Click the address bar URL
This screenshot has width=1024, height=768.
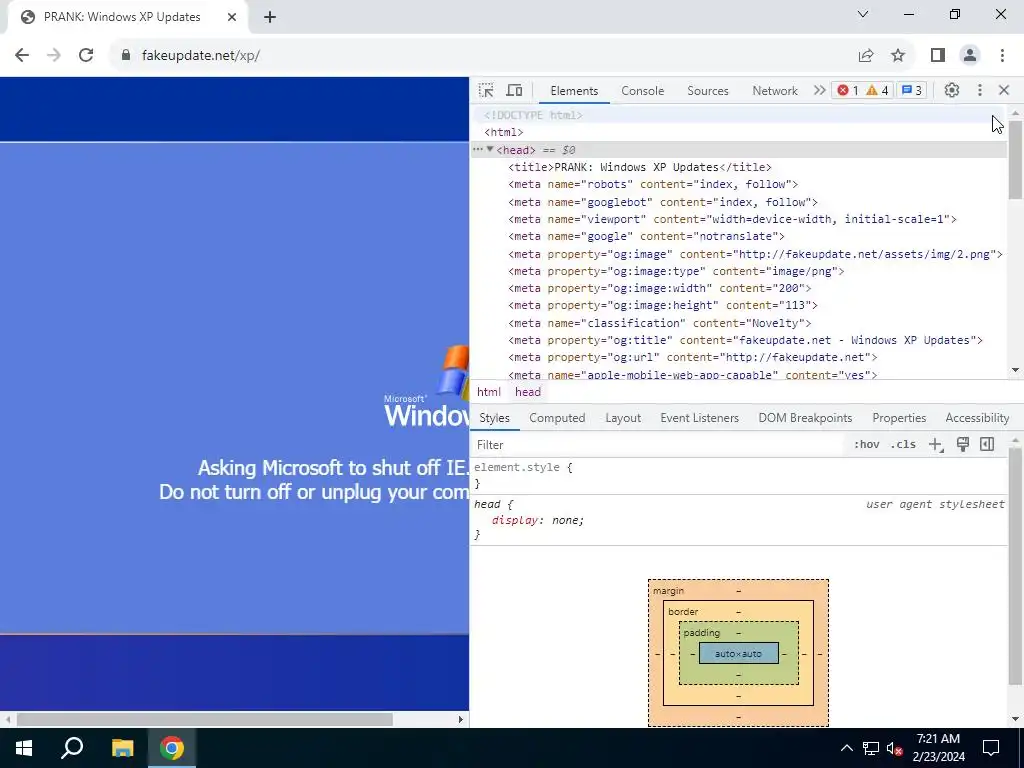[200, 56]
